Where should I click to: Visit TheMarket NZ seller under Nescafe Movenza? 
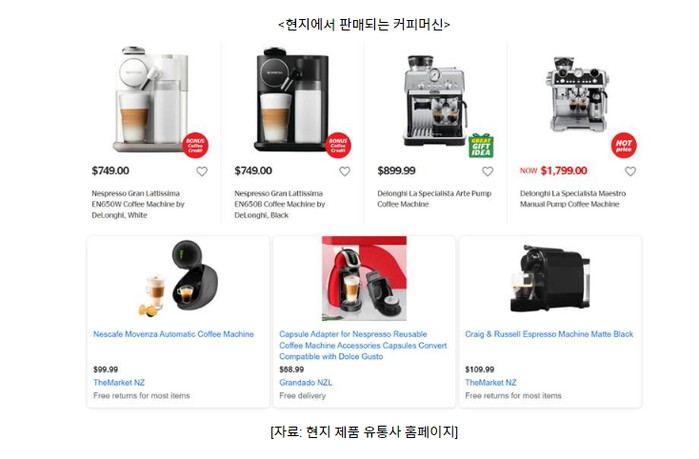coord(119,382)
